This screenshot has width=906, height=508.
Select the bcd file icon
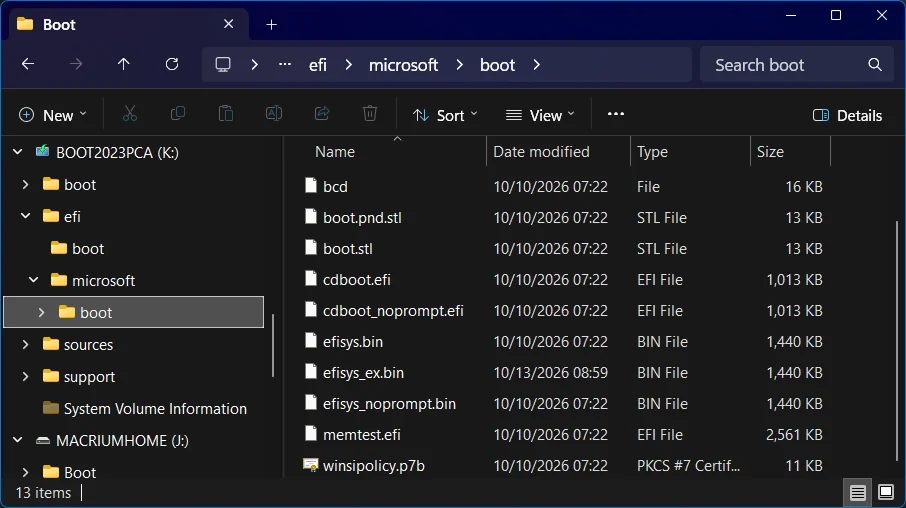[x=311, y=186]
